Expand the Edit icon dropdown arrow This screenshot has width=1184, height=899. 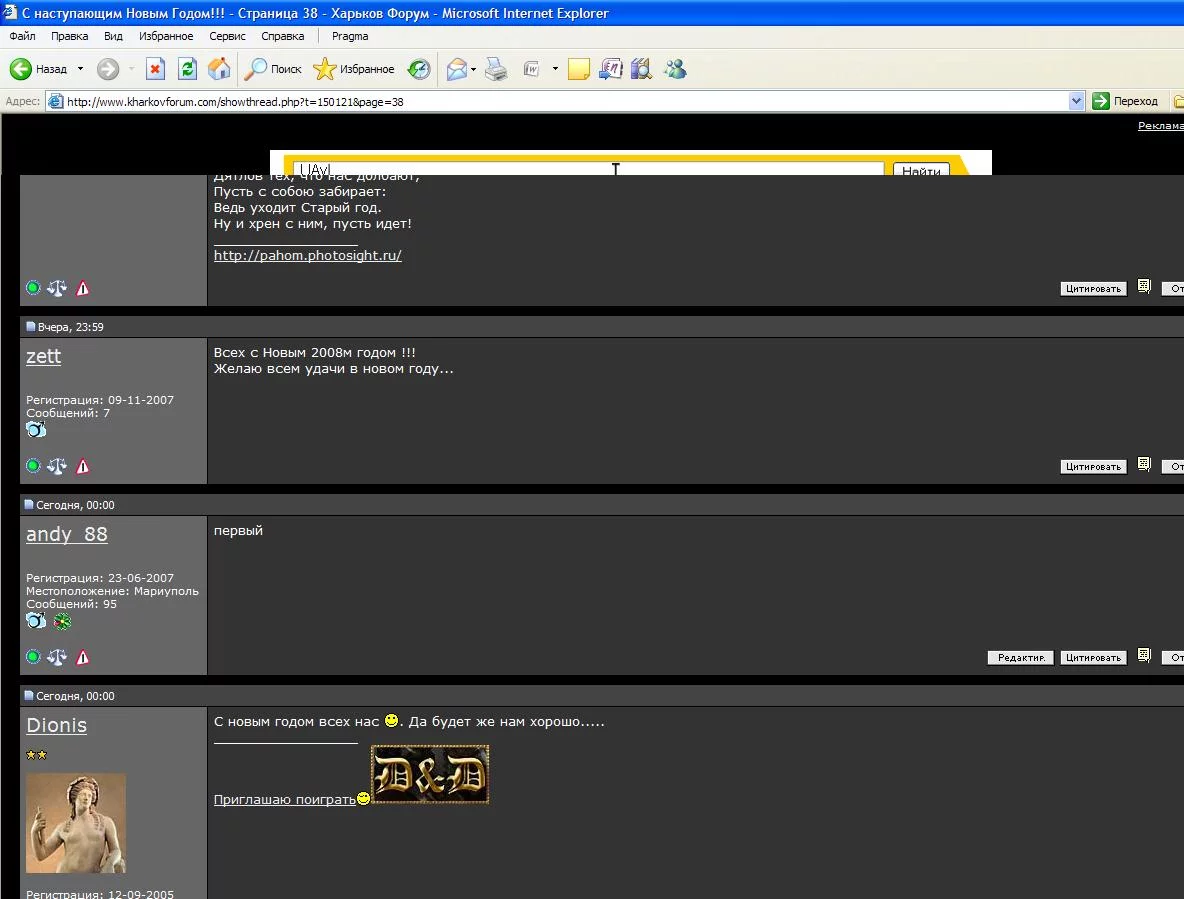[555, 69]
